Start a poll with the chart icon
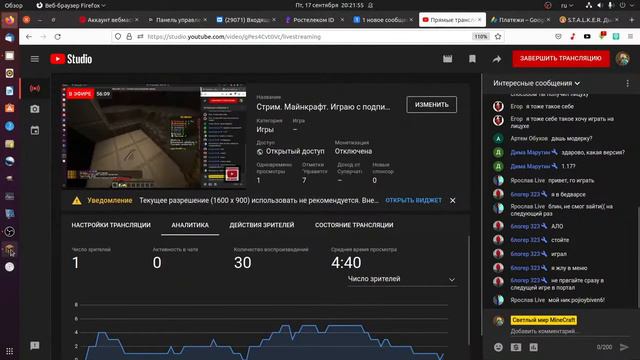The width and height of the screenshot is (640, 360). 533,347
